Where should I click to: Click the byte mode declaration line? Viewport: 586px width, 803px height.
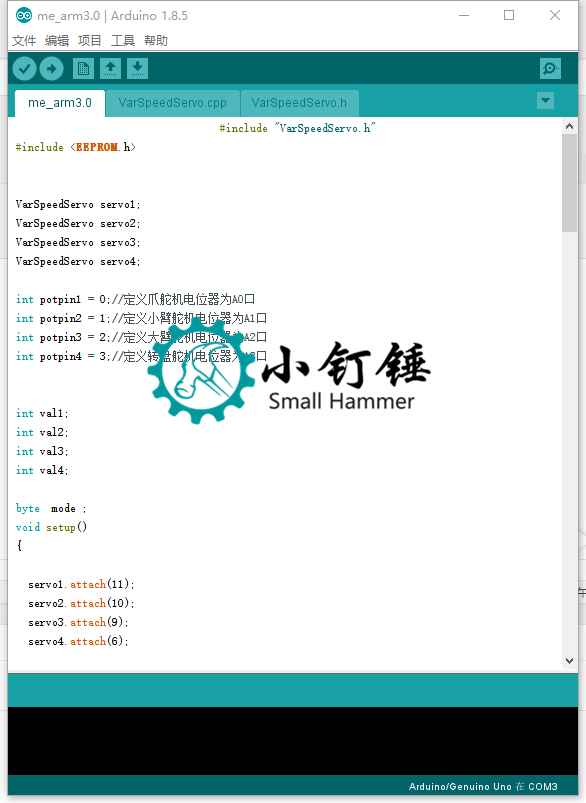[51, 509]
